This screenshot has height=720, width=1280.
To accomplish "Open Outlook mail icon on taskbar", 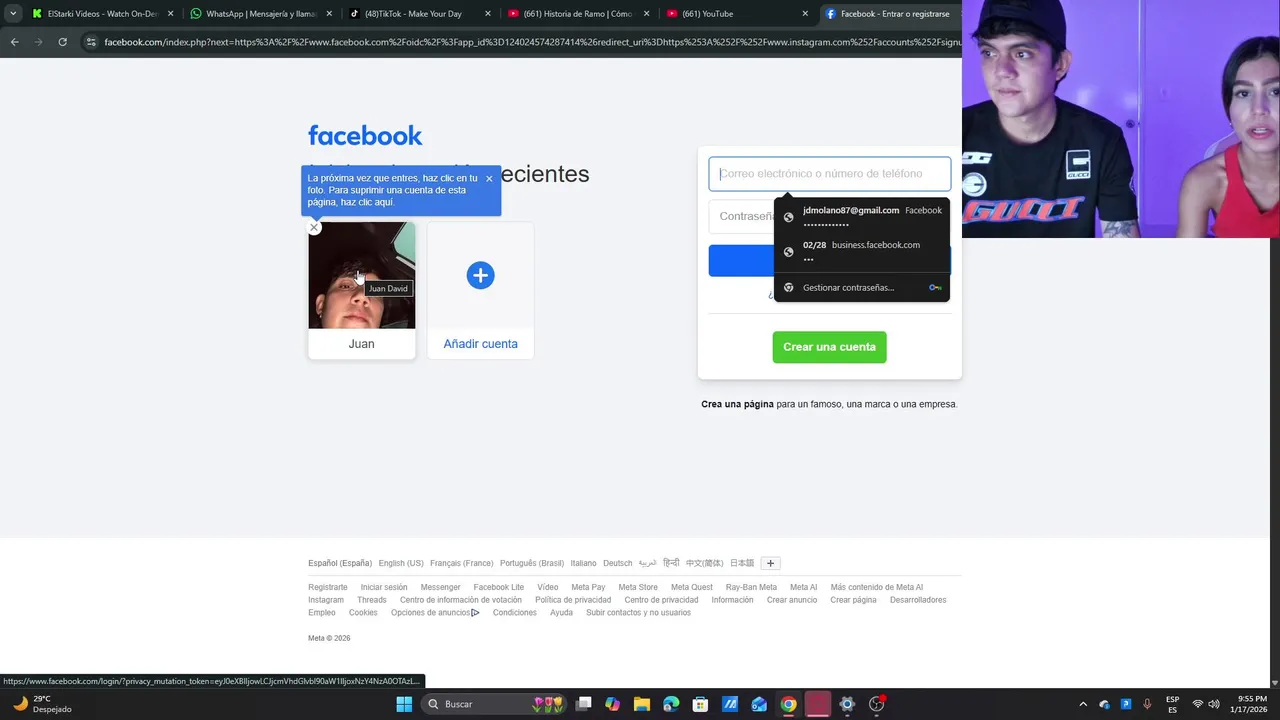I will tap(759, 704).
